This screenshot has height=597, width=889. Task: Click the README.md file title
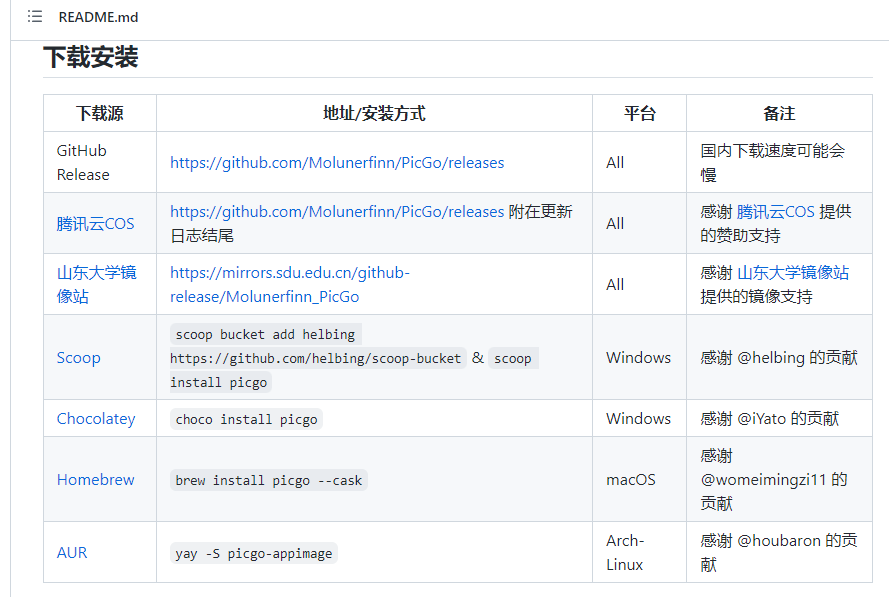pyautogui.click(x=98, y=17)
